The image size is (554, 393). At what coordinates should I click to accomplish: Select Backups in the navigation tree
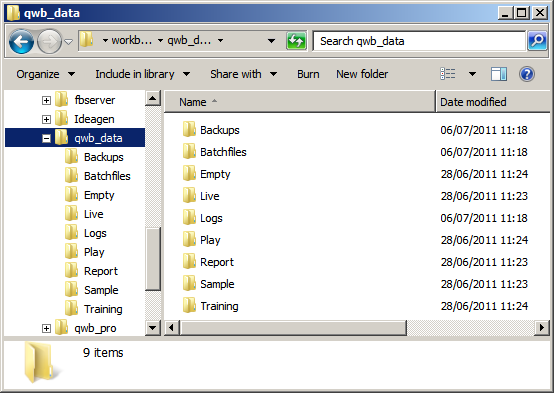104,157
